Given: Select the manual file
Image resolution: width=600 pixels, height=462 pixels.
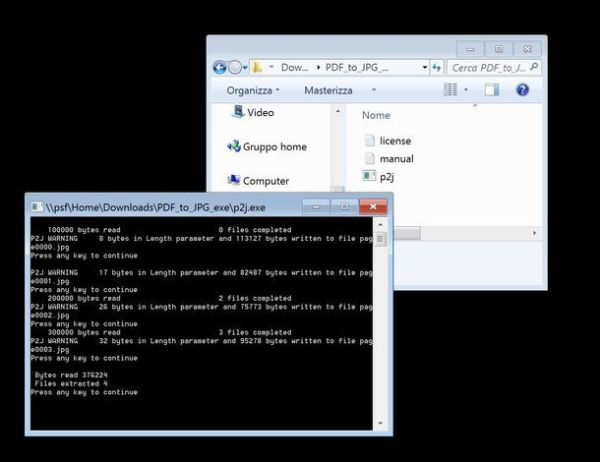Looking at the screenshot, I should (x=395, y=158).
